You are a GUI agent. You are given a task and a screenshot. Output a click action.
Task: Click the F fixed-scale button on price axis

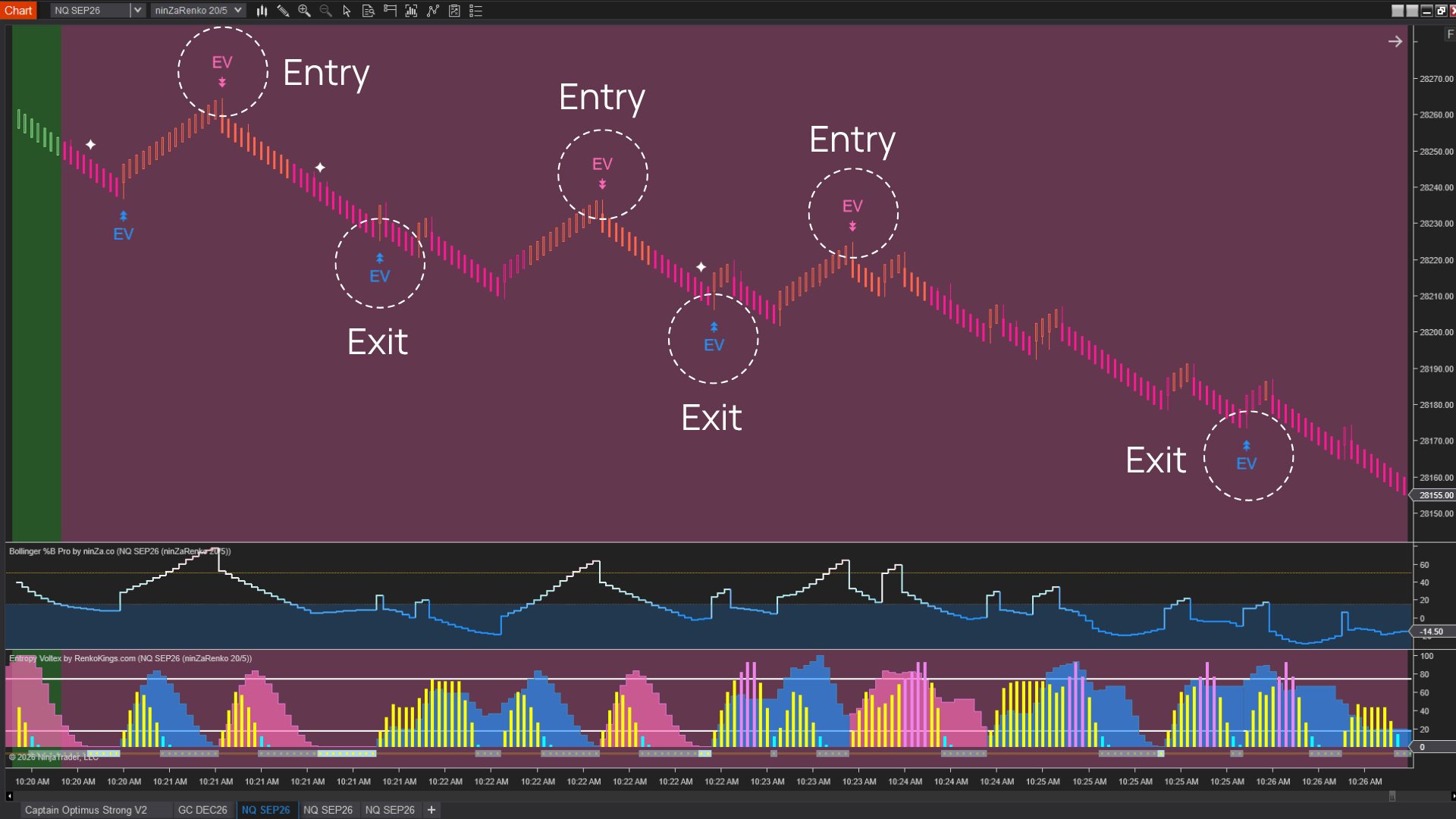click(1450, 34)
